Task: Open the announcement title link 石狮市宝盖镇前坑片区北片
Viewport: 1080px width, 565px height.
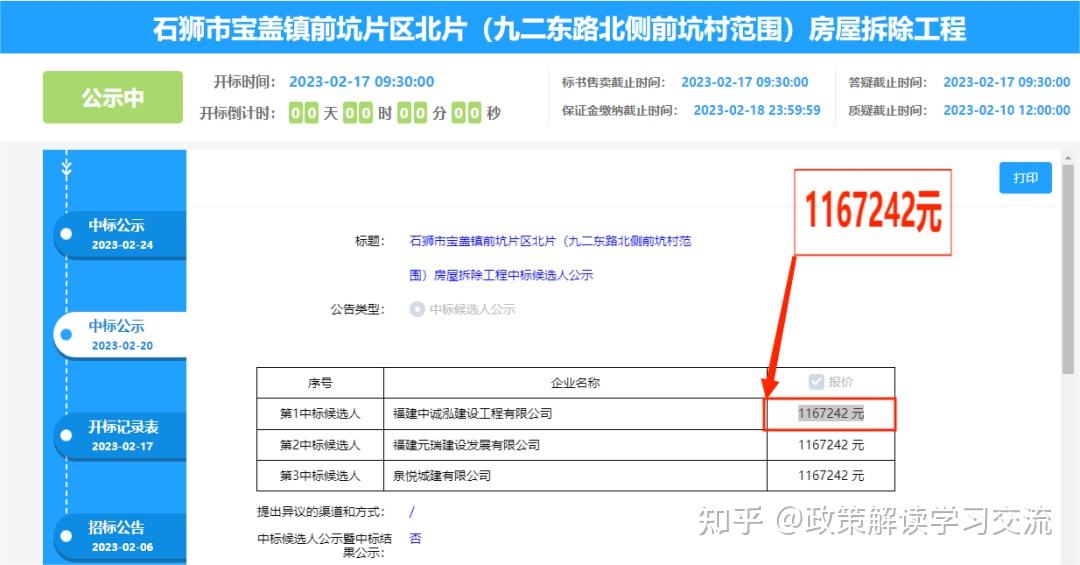Action: (x=550, y=258)
